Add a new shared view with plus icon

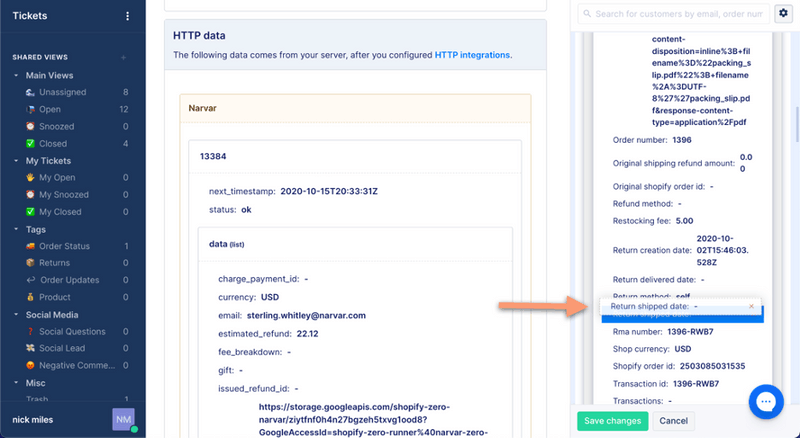click(x=123, y=57)
